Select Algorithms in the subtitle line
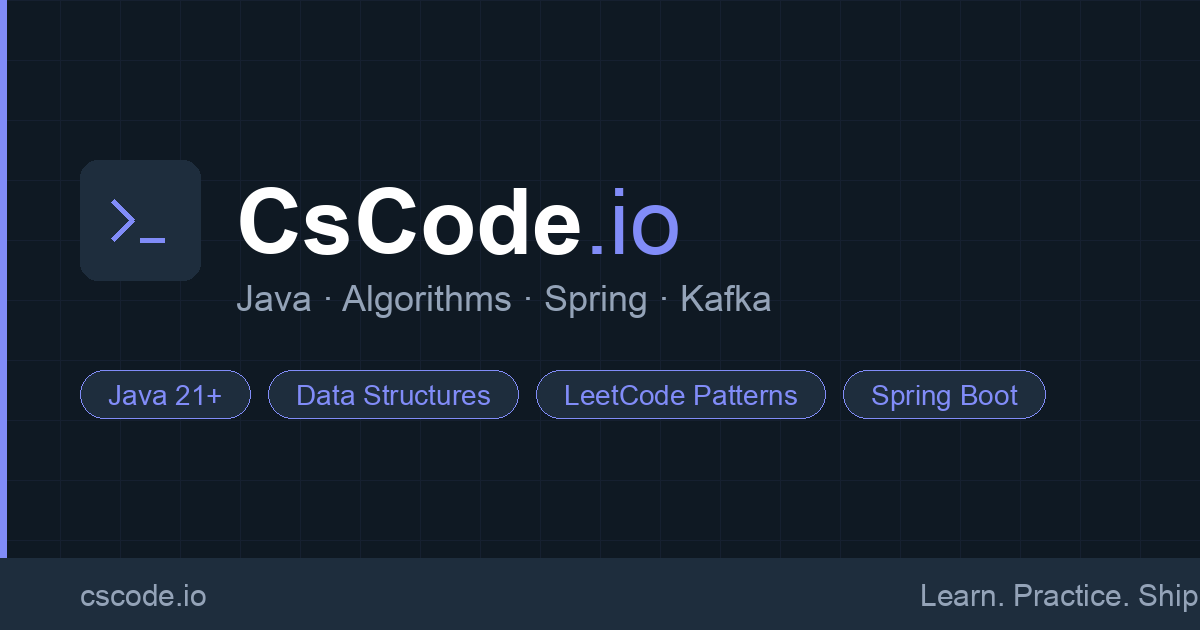 click(x=426, y=299)
